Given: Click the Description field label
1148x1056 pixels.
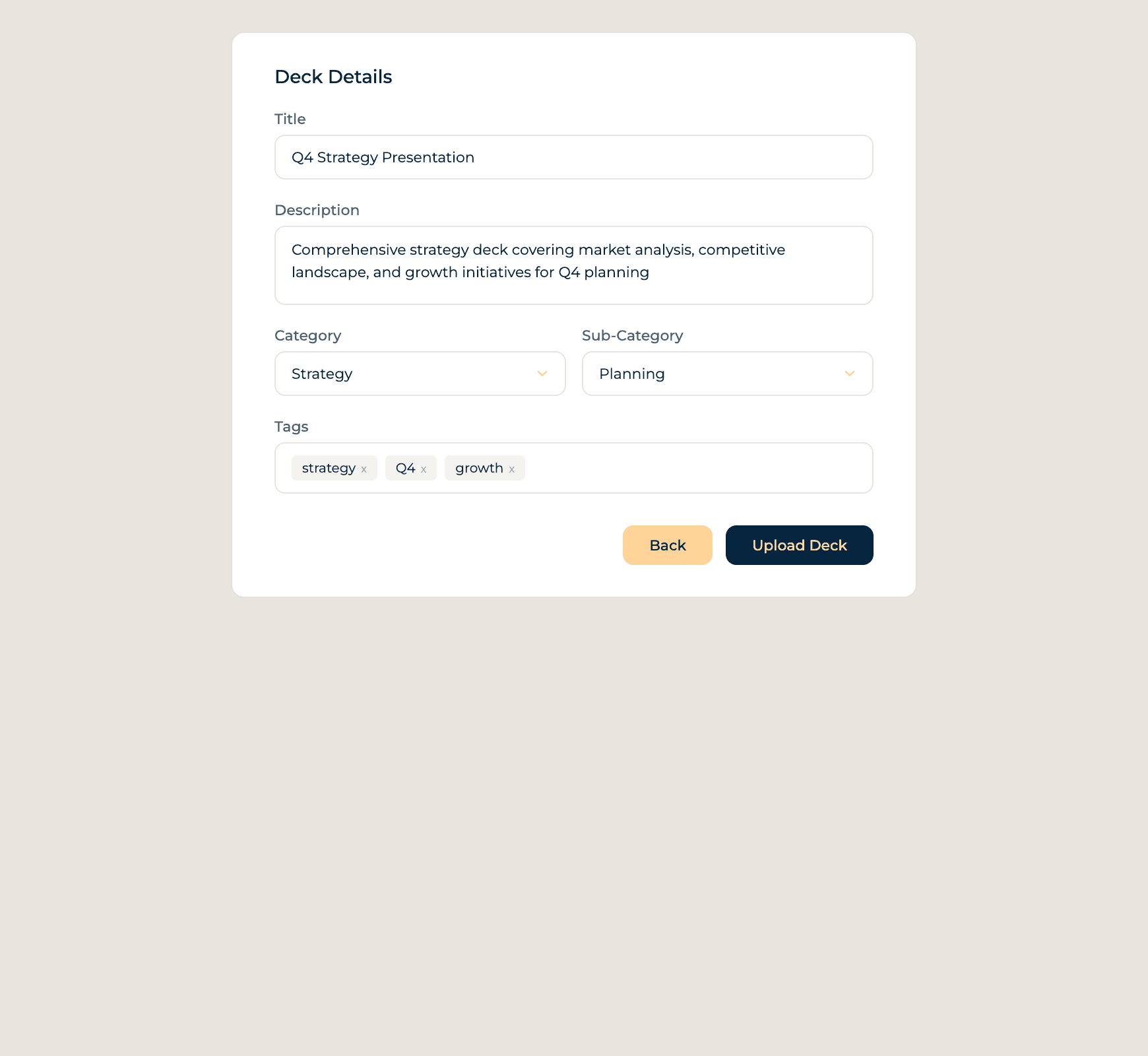Looking at the screenshot, I should coord(317,210).
